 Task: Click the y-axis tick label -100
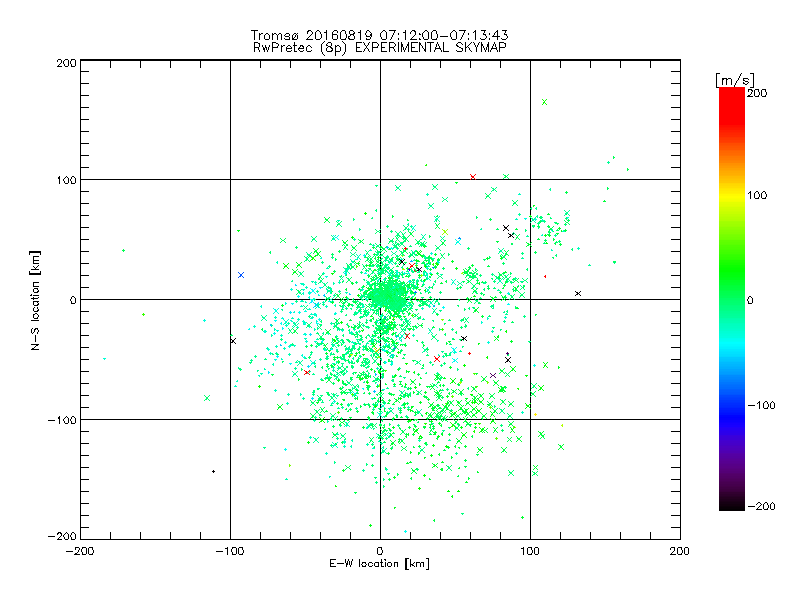point(62,420)
